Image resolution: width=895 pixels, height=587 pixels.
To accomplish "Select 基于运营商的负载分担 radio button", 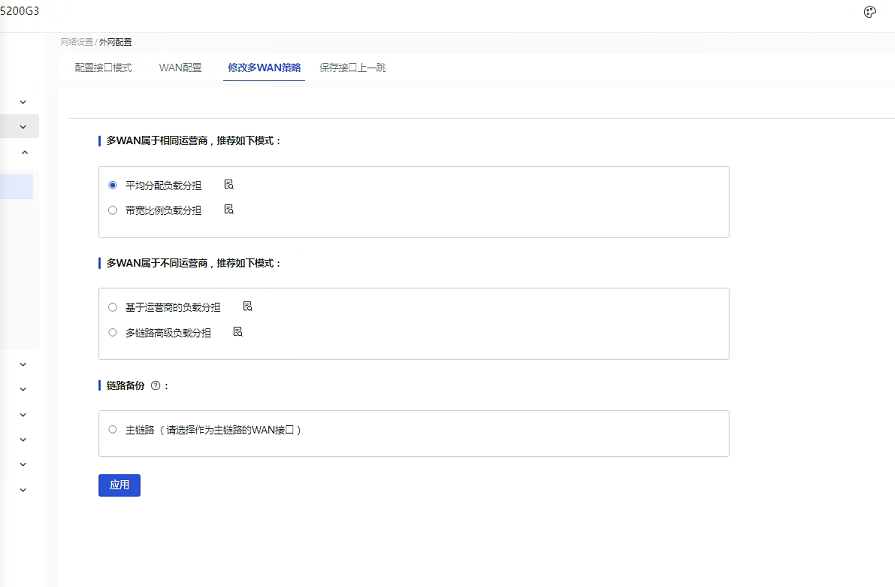I will [x=112, y=307].
